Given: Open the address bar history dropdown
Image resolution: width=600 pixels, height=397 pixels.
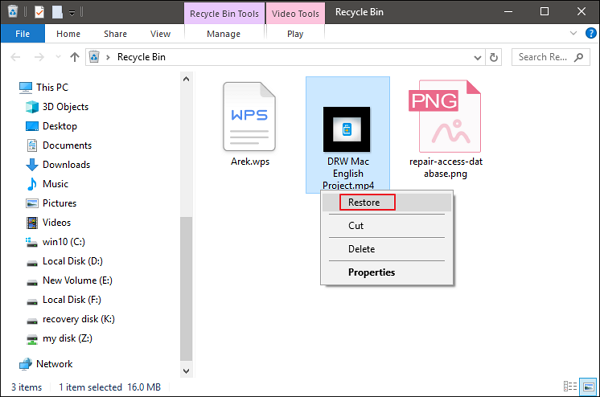Looking at the screenshot, I should [478, 58].
